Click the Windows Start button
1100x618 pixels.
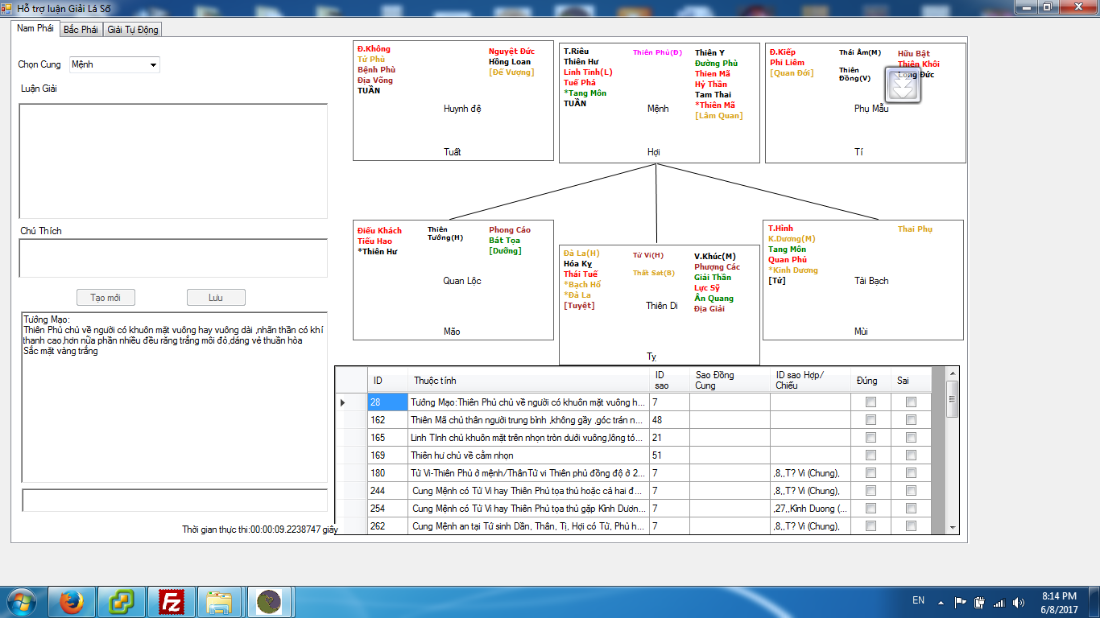click(x=20, y=601)
